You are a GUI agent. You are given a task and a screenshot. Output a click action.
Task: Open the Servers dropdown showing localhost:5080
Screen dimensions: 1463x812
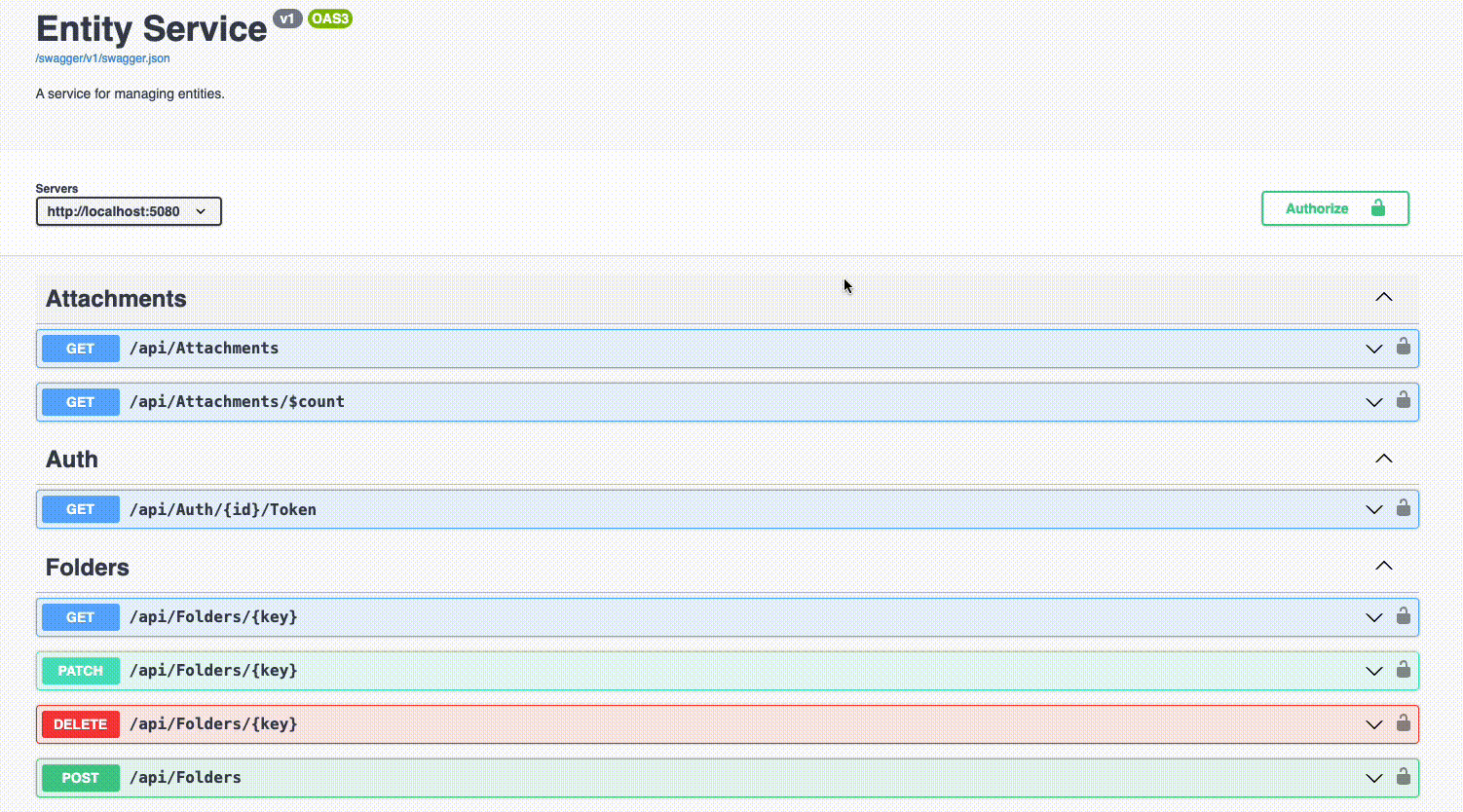[129, 211]
